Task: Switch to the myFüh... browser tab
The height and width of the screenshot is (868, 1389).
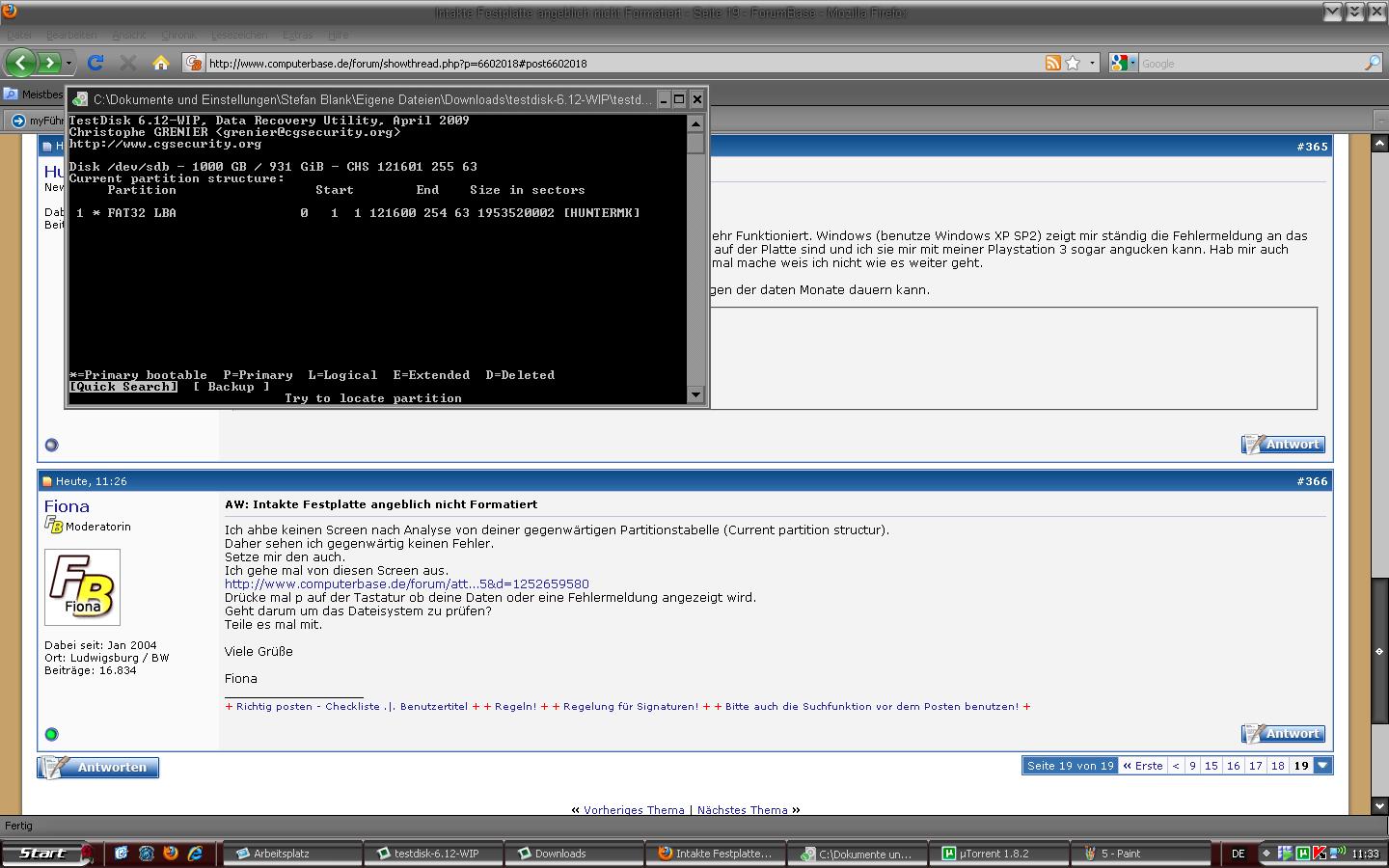Action: 35,121
